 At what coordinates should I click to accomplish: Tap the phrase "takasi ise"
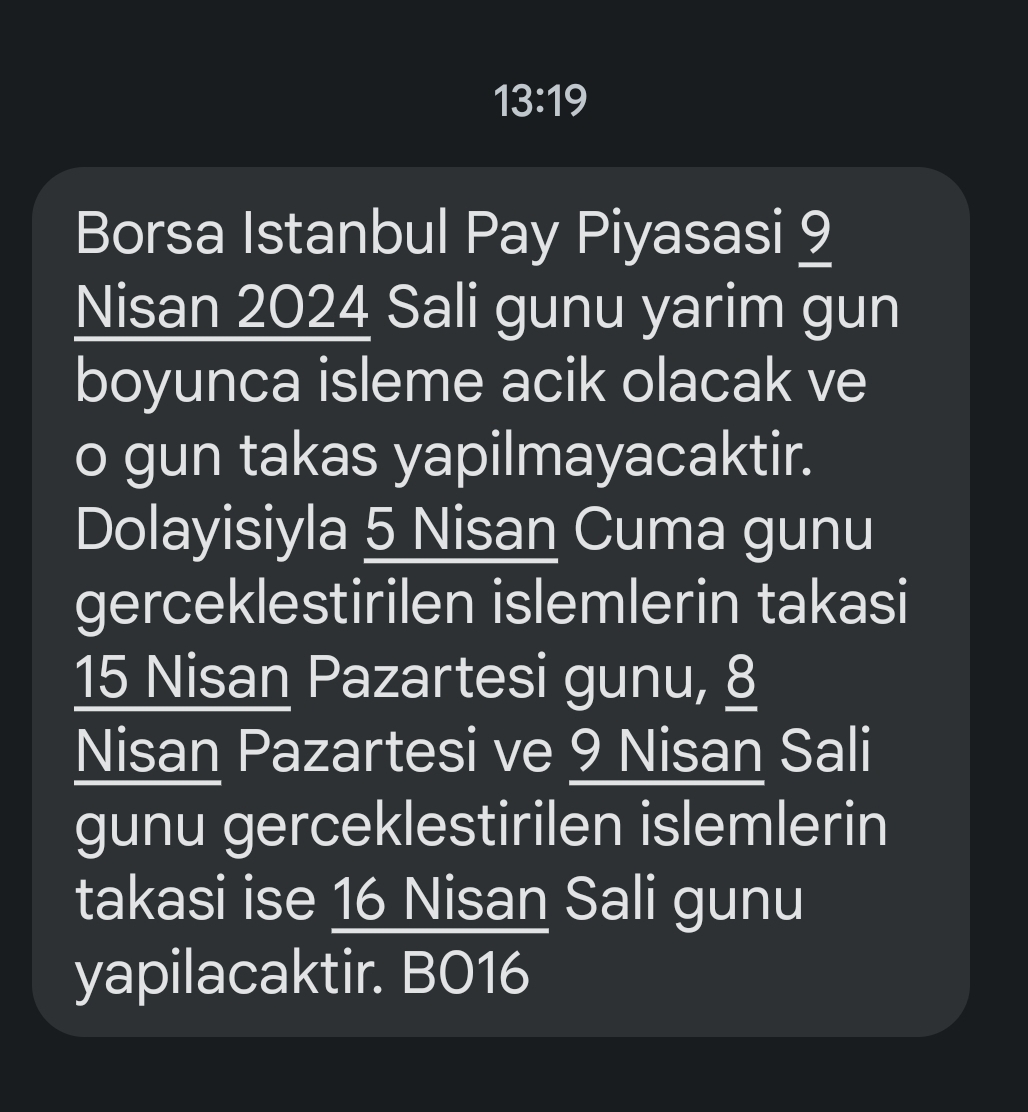pos(196,901)
